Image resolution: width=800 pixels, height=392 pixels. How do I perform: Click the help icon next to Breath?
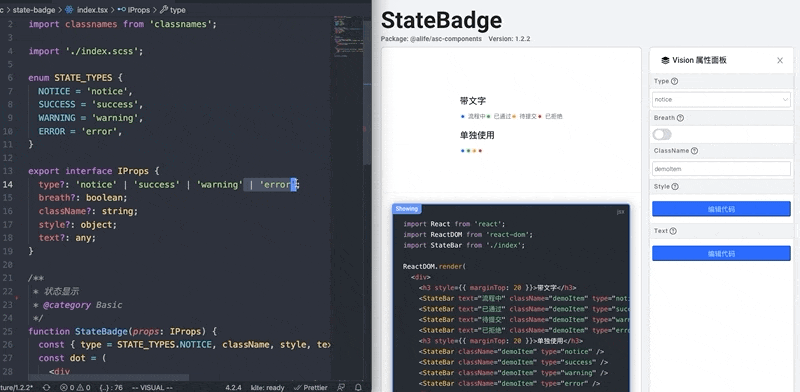coord(680,118)
